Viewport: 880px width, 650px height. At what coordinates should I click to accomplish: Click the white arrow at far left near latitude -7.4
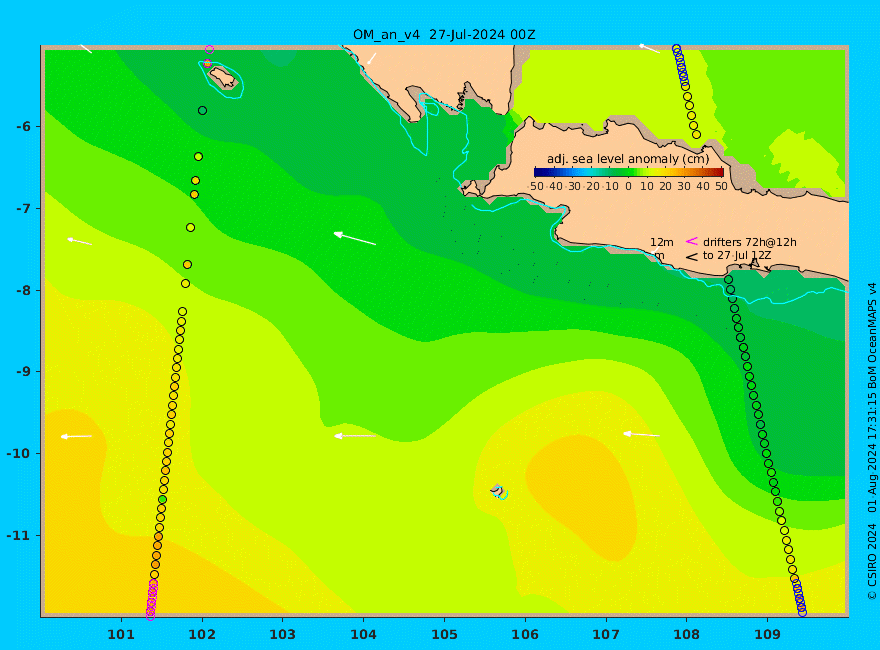tap(79, 241)
